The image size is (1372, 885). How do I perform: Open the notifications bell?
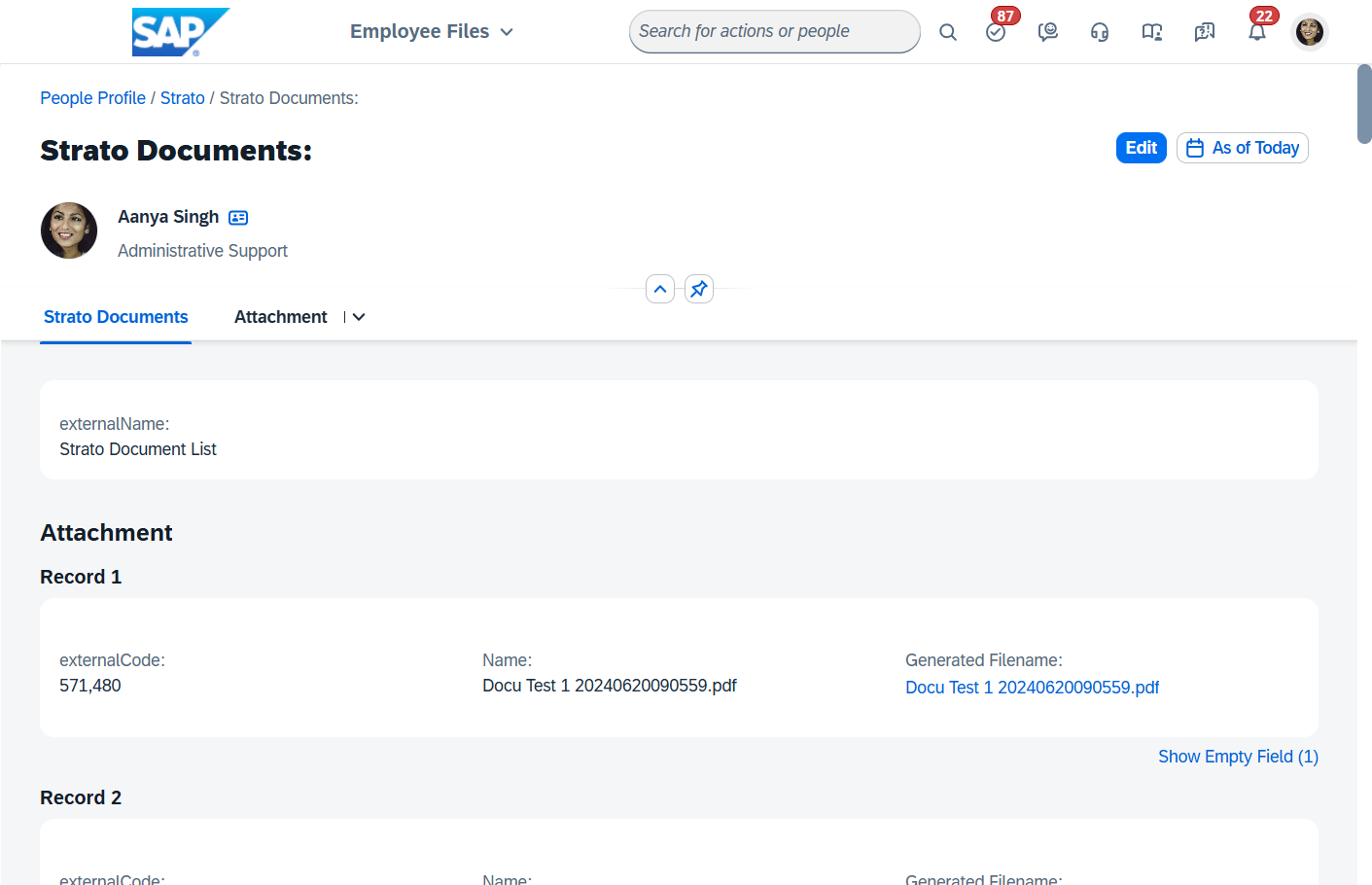tap(1257, 32)
